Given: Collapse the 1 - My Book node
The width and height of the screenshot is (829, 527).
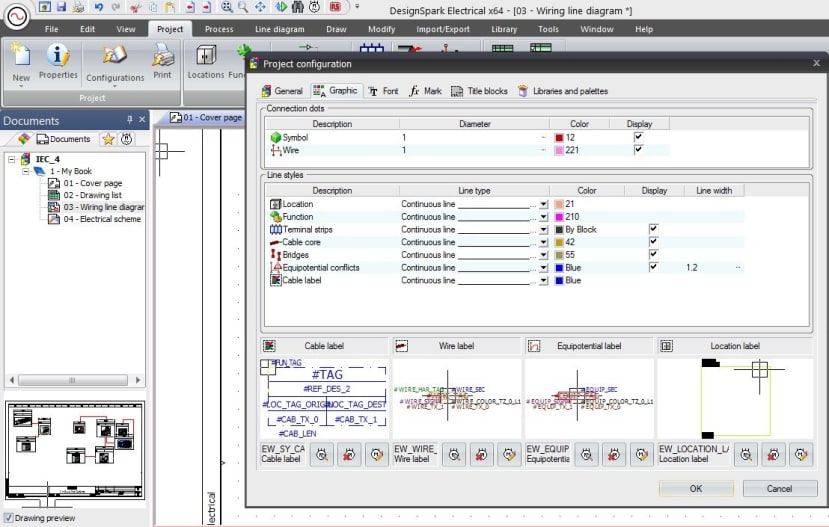Looking at the screenshot, I should click(x=25, y=171).
